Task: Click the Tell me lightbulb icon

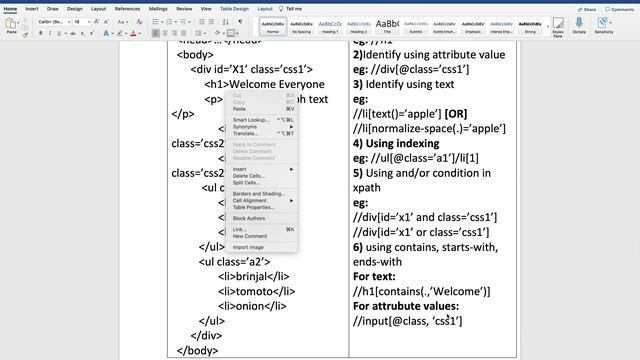Action: click(x=281, y=9)
